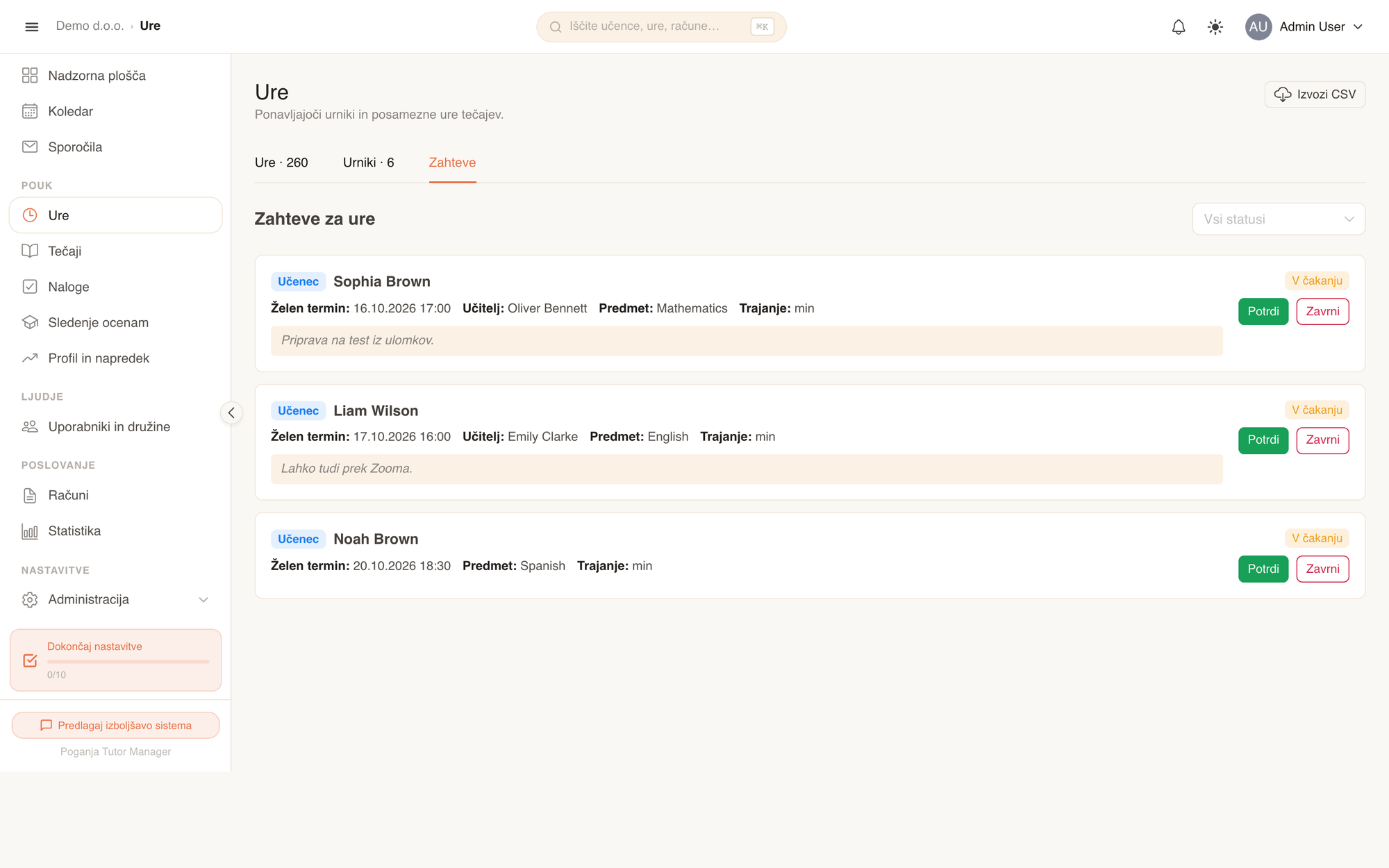Click the Ure clock icon in sidebar
The image size is (1389, 868).
click(x=30, y=215)
